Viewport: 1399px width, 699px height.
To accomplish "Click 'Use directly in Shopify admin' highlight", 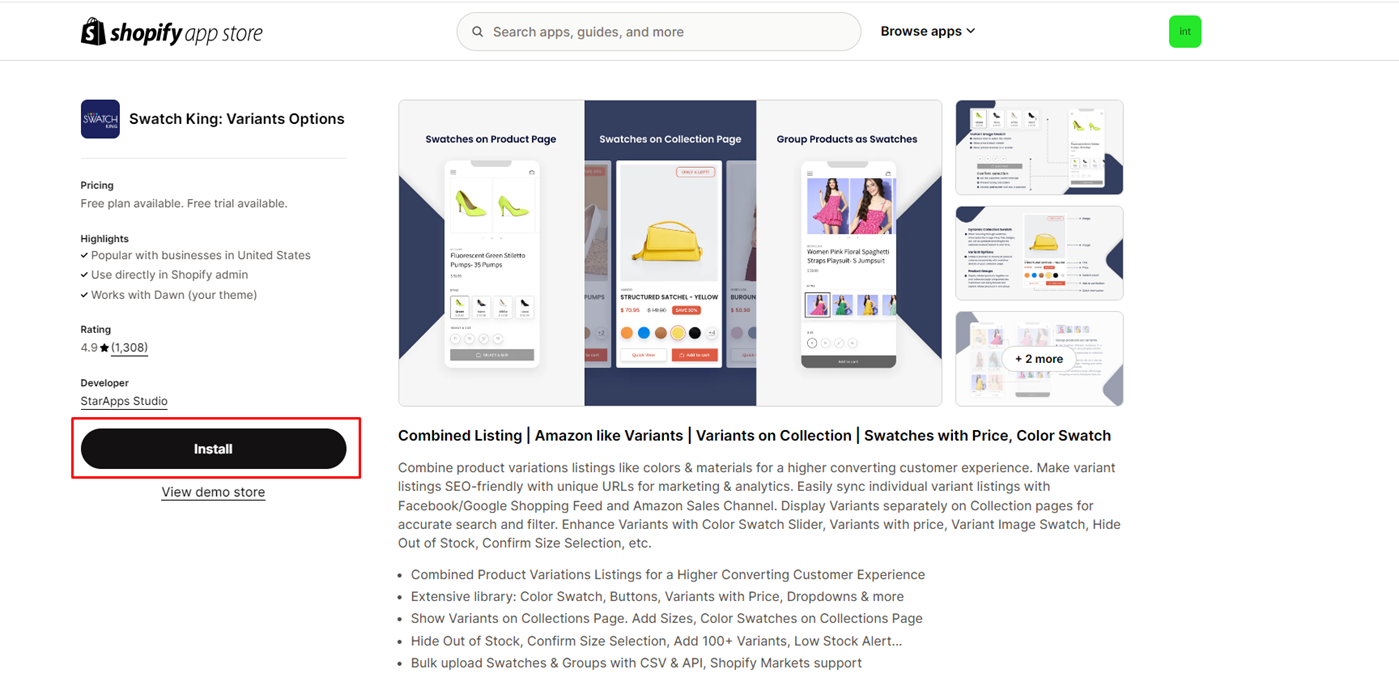I will click(x=169, y=274).
